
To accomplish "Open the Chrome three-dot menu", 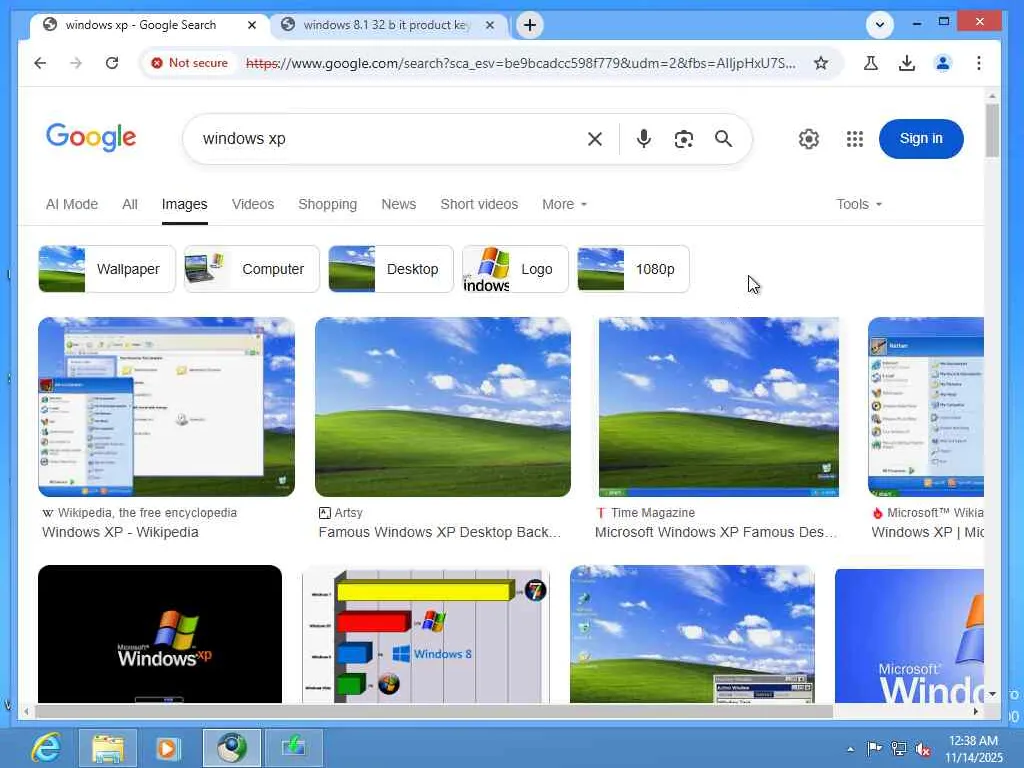I will (978, 63).
